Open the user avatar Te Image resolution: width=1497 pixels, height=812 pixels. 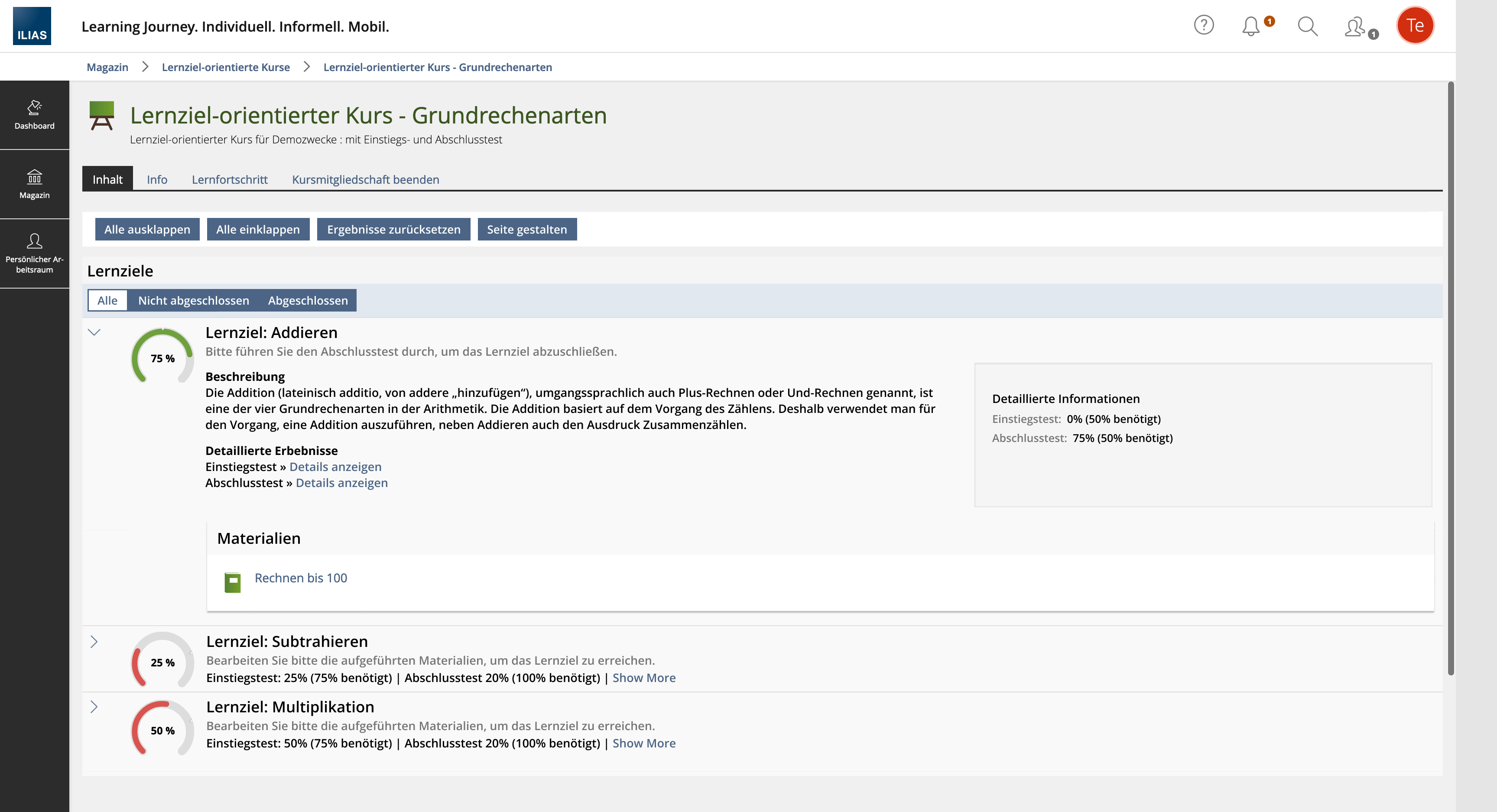point(1415,26)
